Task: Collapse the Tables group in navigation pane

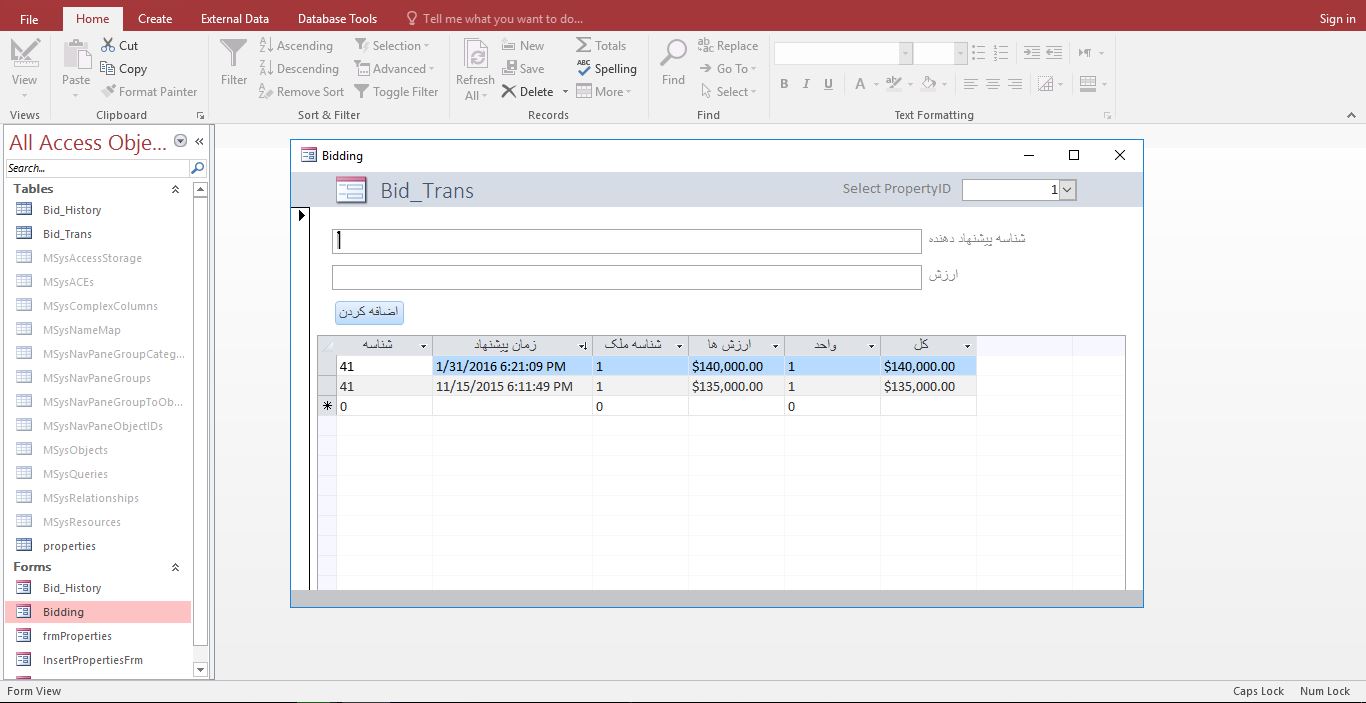Action: [x=176, y=189]
